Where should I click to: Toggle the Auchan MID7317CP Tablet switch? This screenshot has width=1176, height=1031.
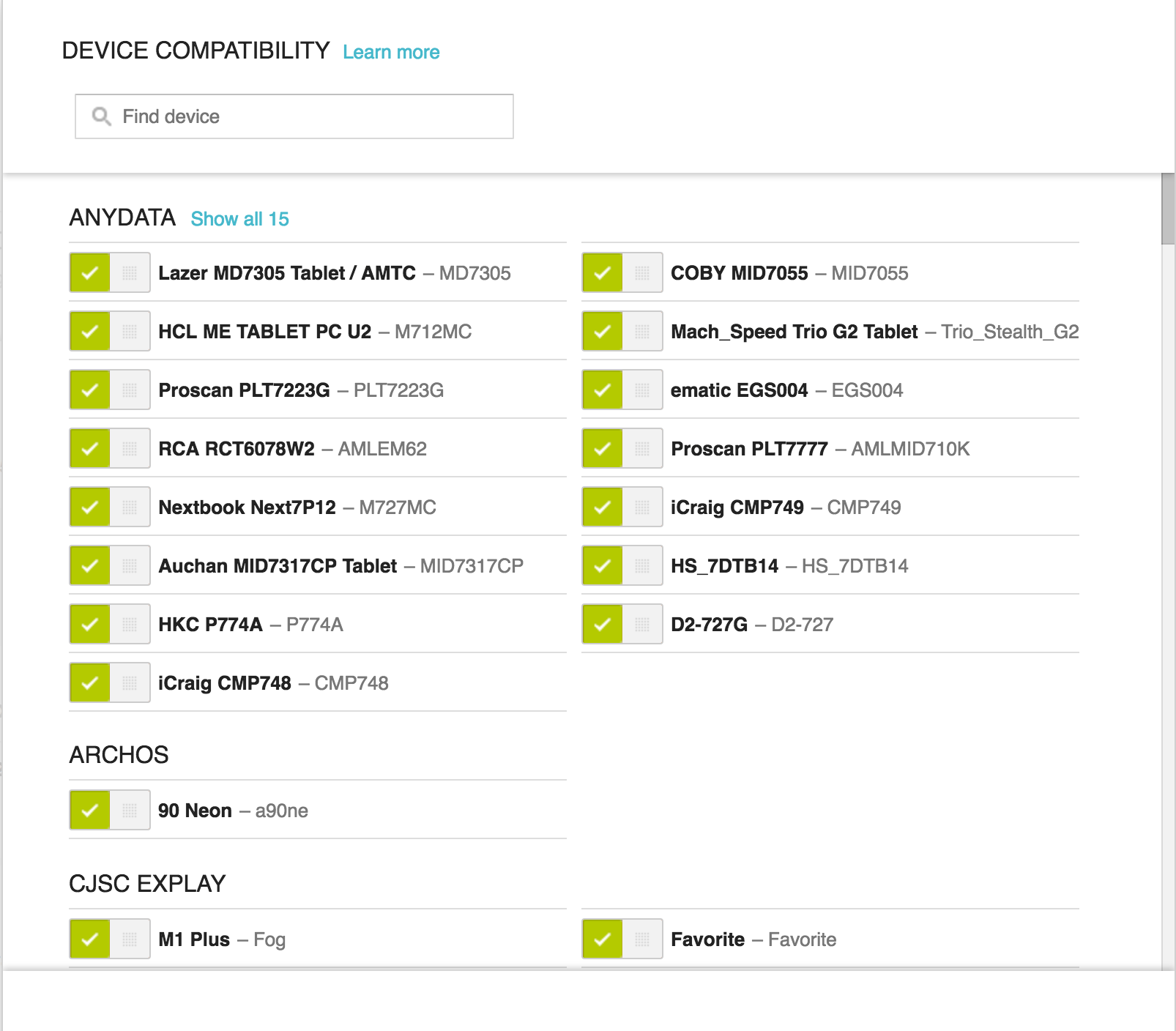[110, 565]
